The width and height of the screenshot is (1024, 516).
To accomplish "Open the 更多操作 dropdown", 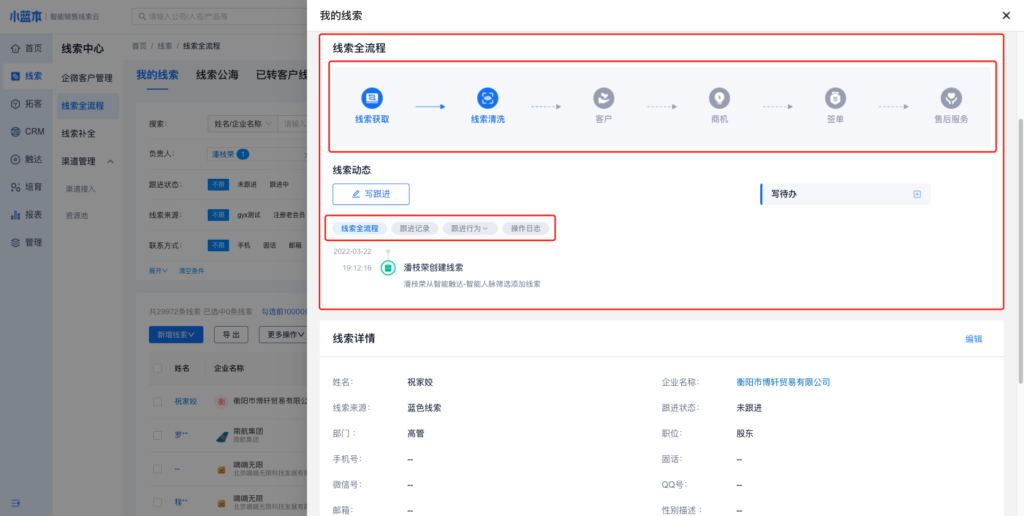I will tap(283, 335).
